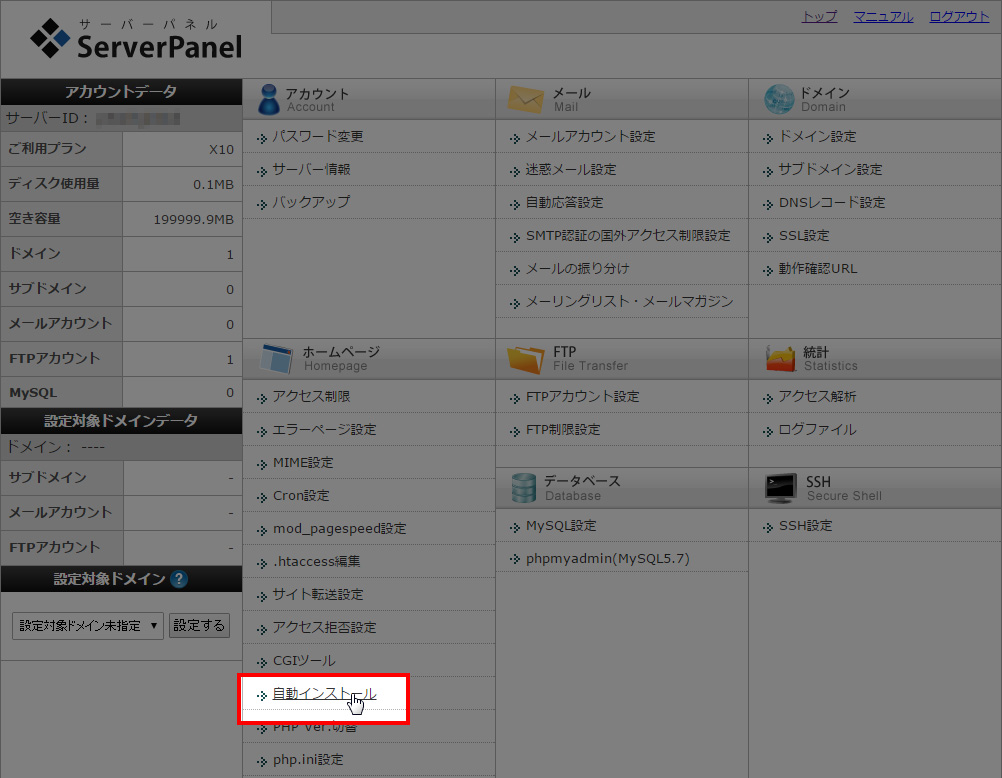
Task: Open the マニュアル menu link
Action: tap(883, 16)
